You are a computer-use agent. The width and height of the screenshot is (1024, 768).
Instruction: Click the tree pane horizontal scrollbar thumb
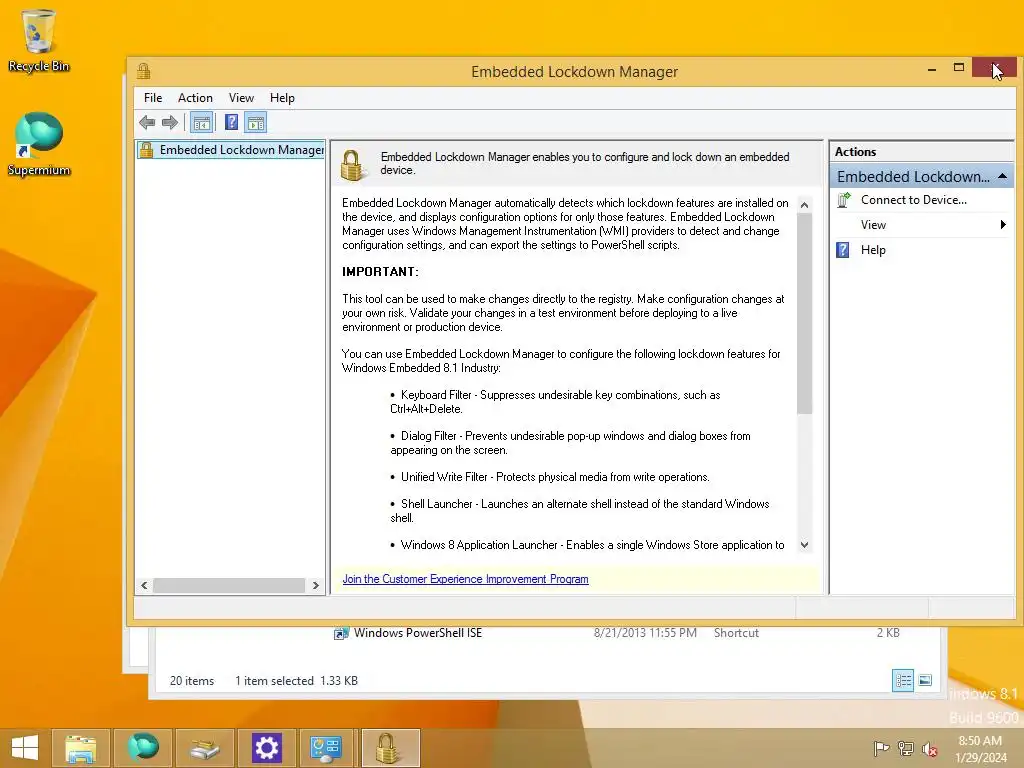(229, 585)
